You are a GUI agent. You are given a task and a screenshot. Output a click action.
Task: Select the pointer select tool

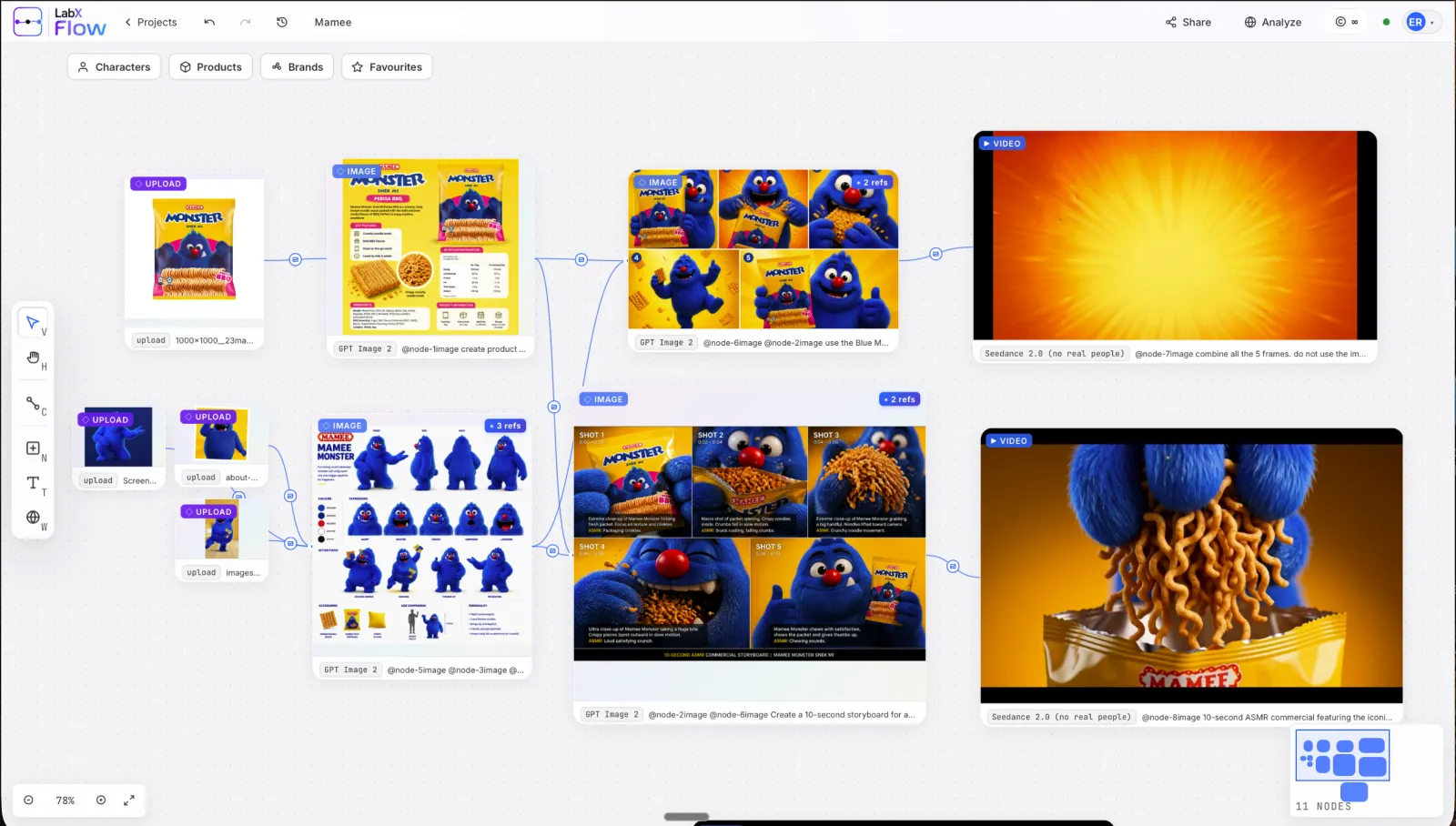(x=33, y=322)
